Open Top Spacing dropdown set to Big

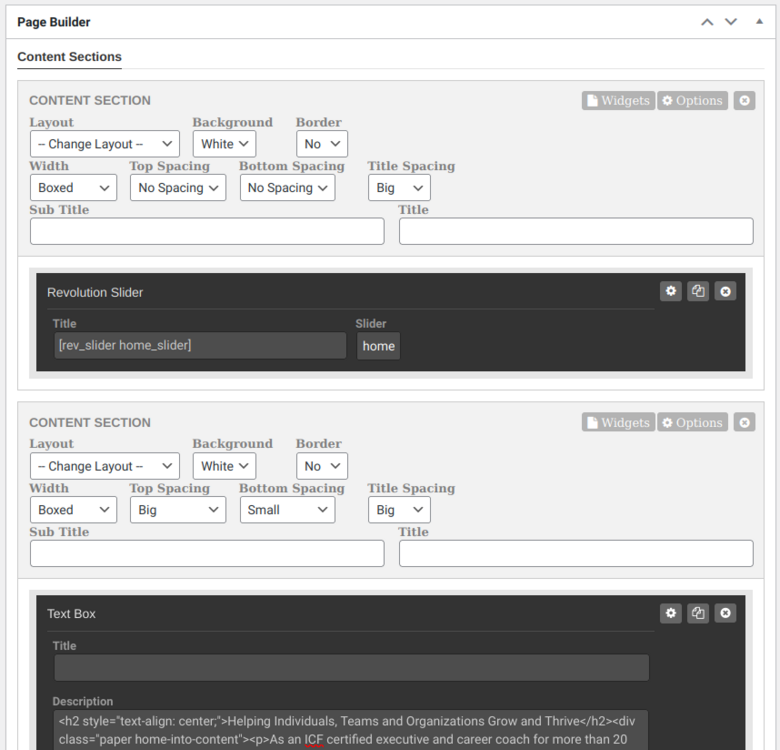pos(178,510)
